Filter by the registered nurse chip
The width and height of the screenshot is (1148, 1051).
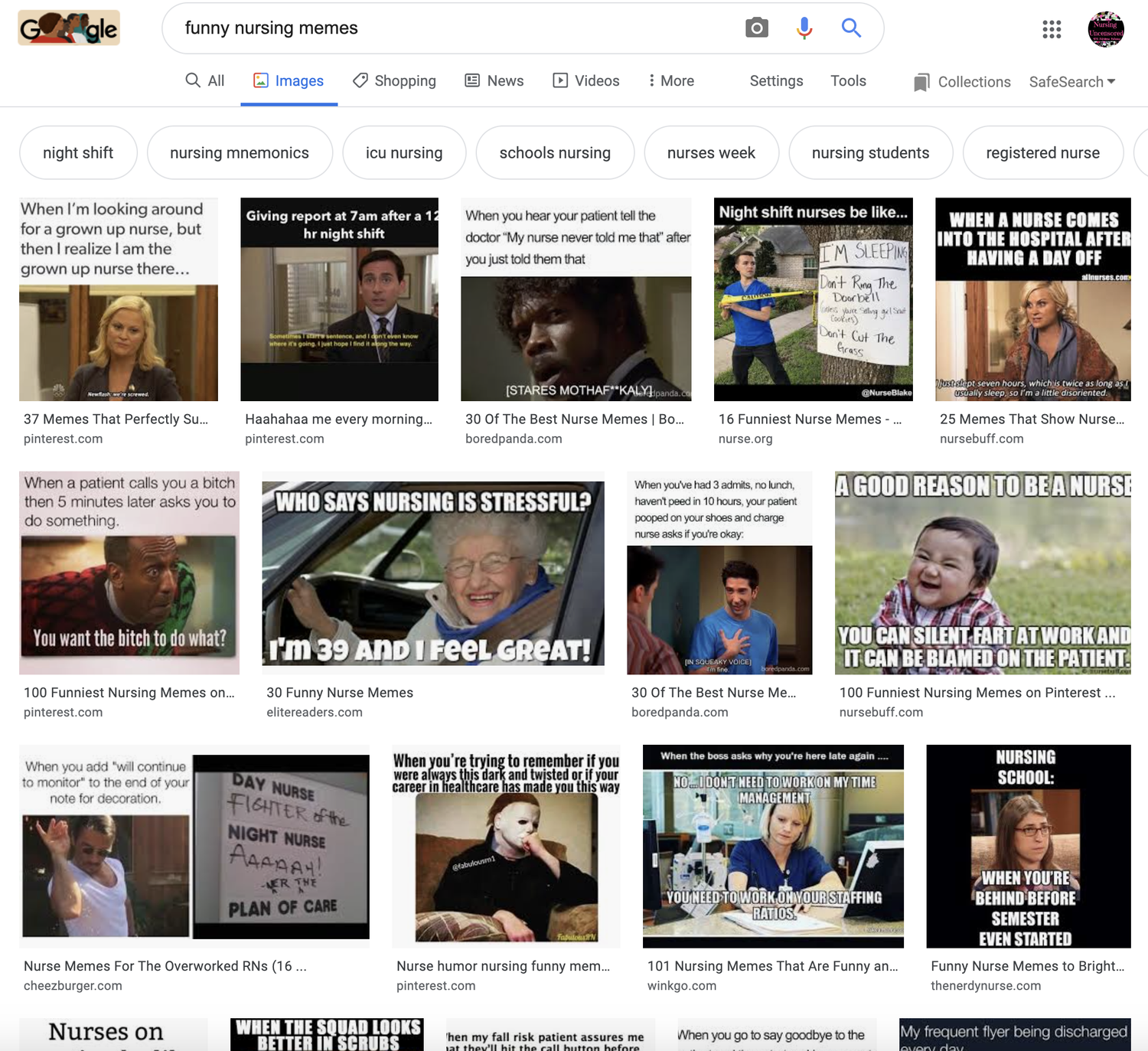tap(1042, 152)
